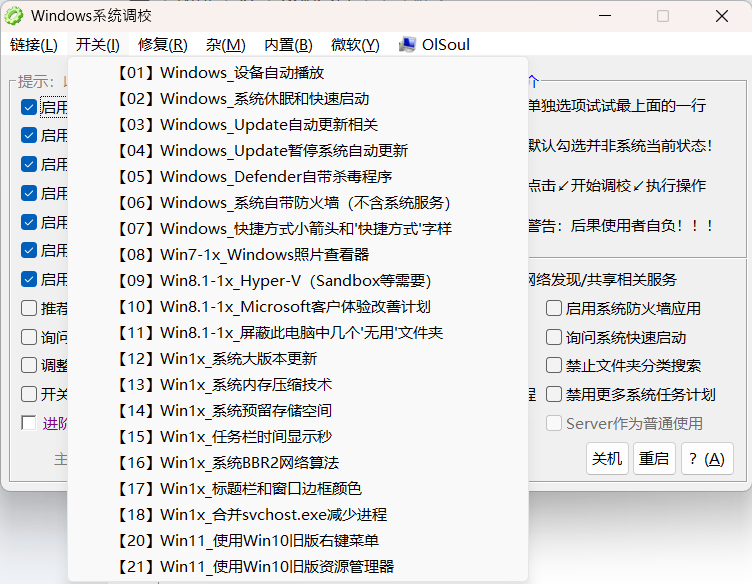The image size is (752, 584).
Task: Select 【13】Win1x_系统内存压缩技术
Action: pos(298,384)
